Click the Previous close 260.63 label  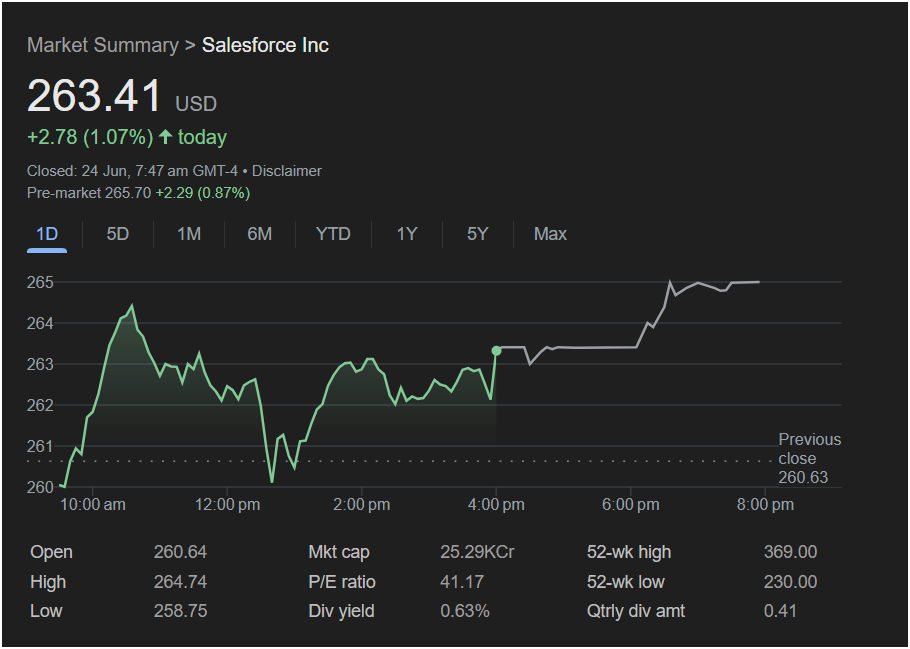(810, 459)
